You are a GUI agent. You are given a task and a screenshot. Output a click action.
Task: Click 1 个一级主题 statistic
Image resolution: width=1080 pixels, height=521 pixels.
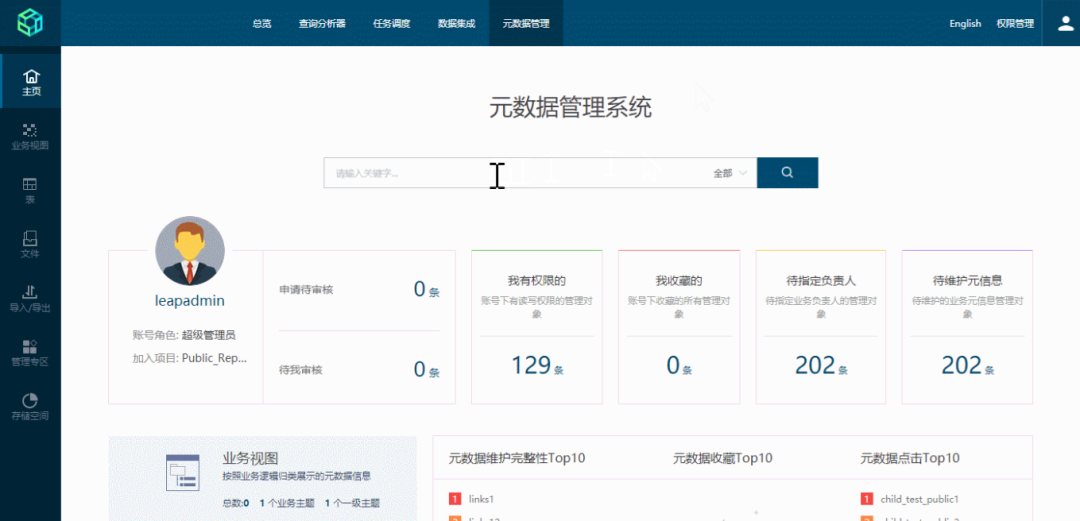pyautogui.click(x=352, y=504)
